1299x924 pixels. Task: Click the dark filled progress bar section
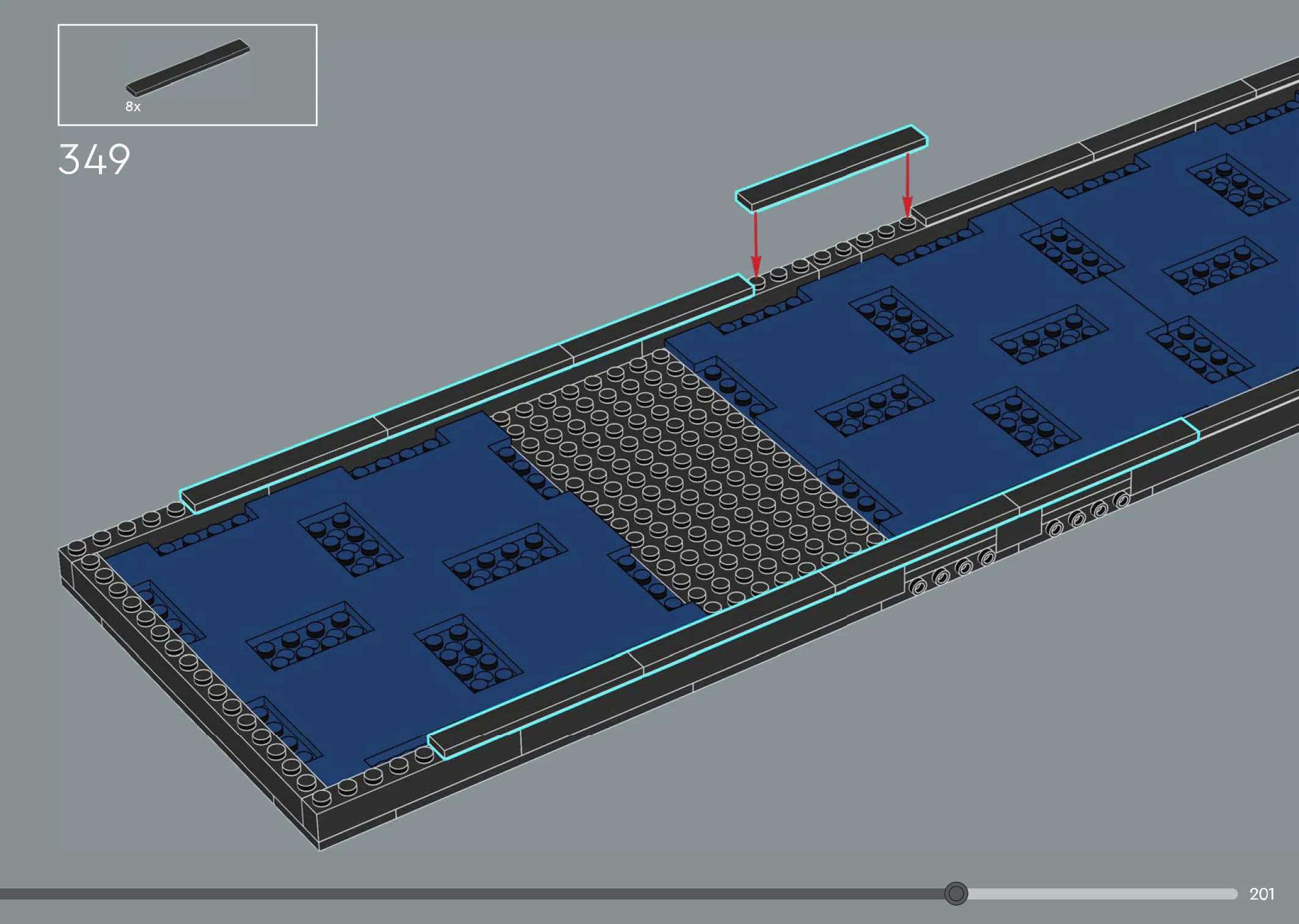point(472,894)
